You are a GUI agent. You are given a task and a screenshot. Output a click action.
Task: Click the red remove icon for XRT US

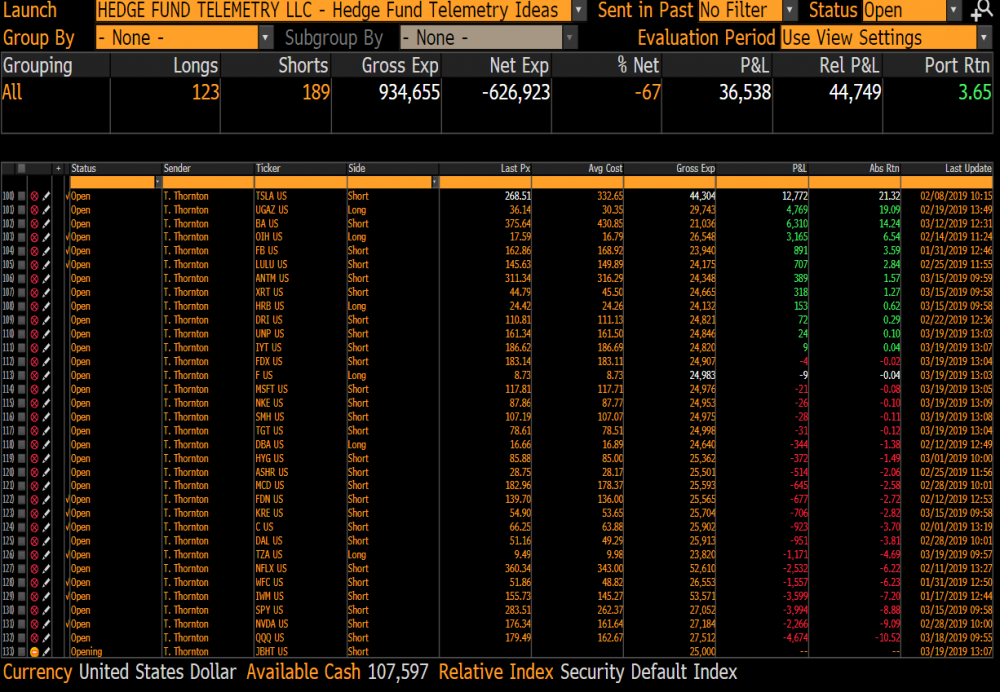tap(34, 293)
